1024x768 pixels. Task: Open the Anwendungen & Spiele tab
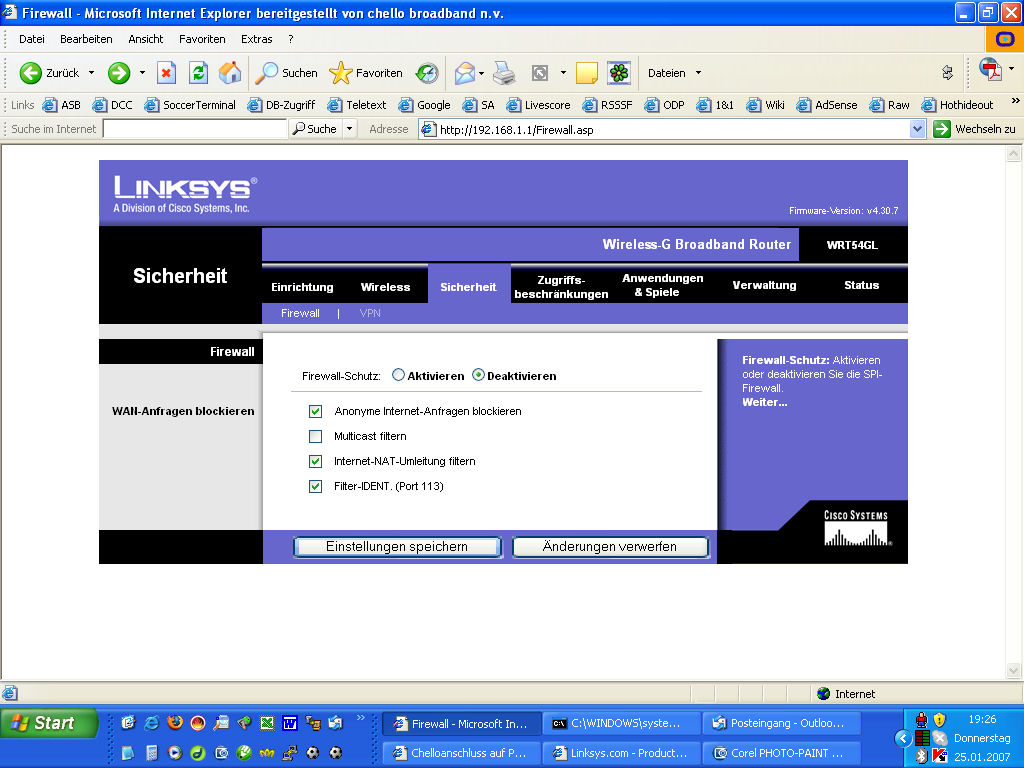click(x=662, y=285)
